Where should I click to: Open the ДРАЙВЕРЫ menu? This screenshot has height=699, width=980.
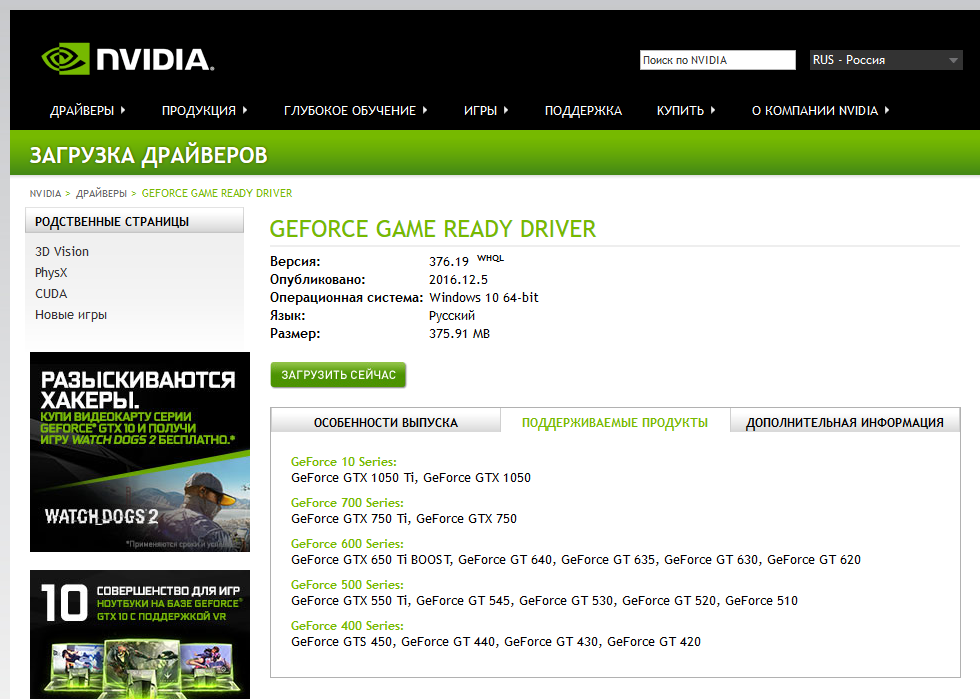tap(82, 111)
